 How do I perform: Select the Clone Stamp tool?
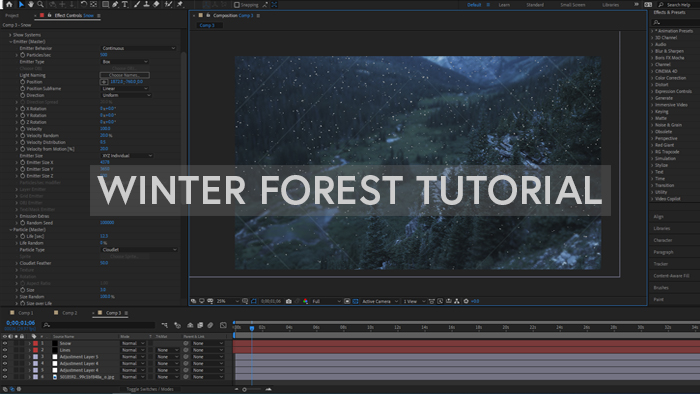[x=146, y=4]
